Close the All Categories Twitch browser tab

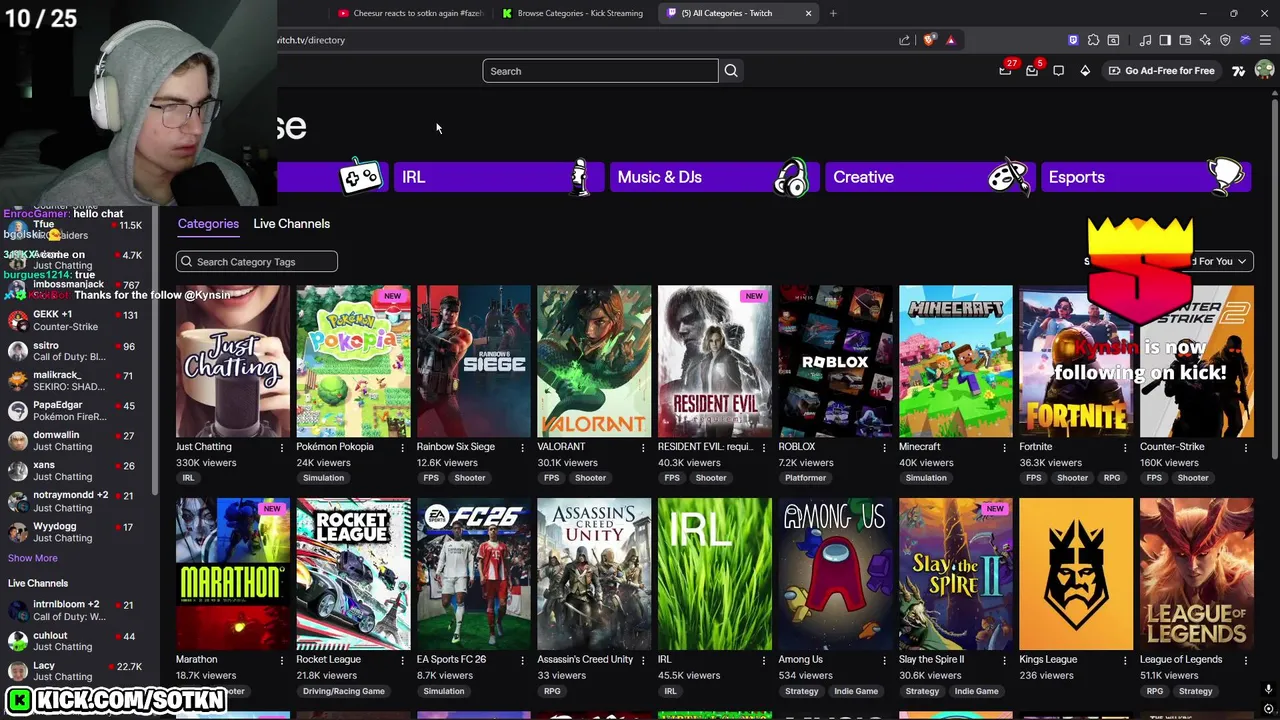pyautogui.click(x=808, y=13)
